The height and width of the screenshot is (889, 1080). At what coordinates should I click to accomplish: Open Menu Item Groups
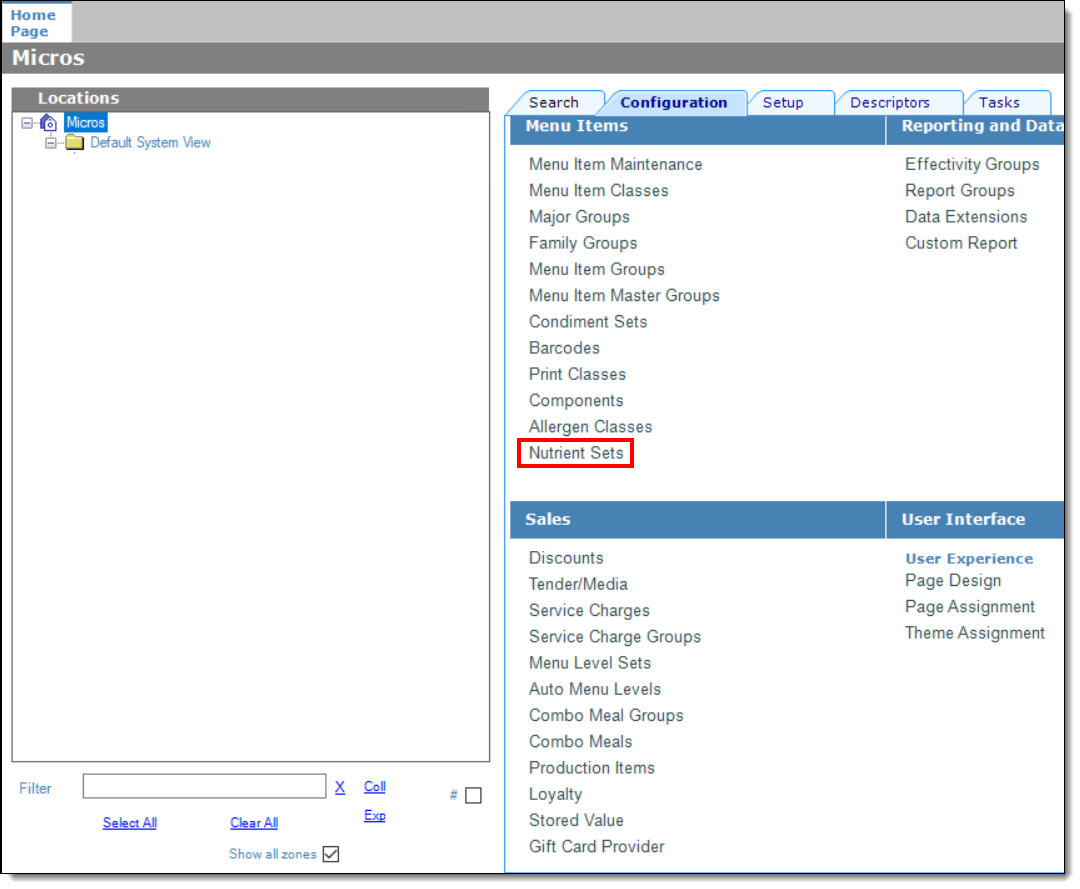click(597, 269)
